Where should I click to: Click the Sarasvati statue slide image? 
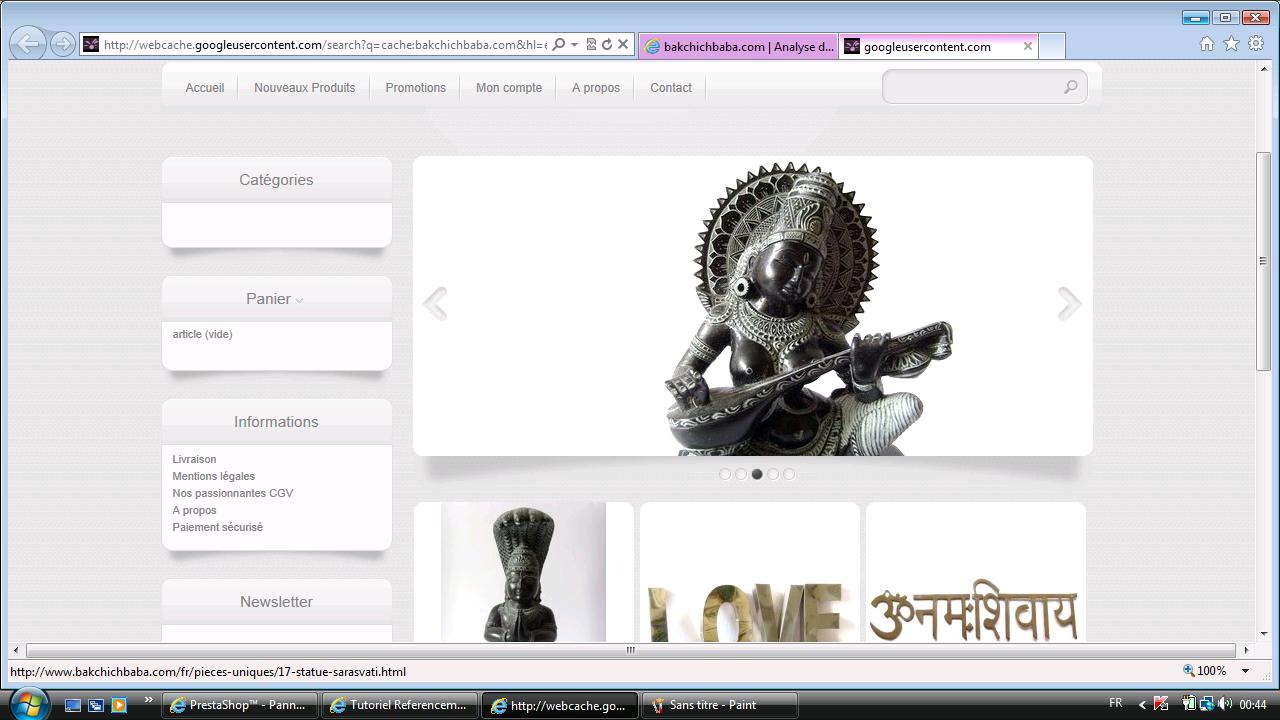pos(752,306)
